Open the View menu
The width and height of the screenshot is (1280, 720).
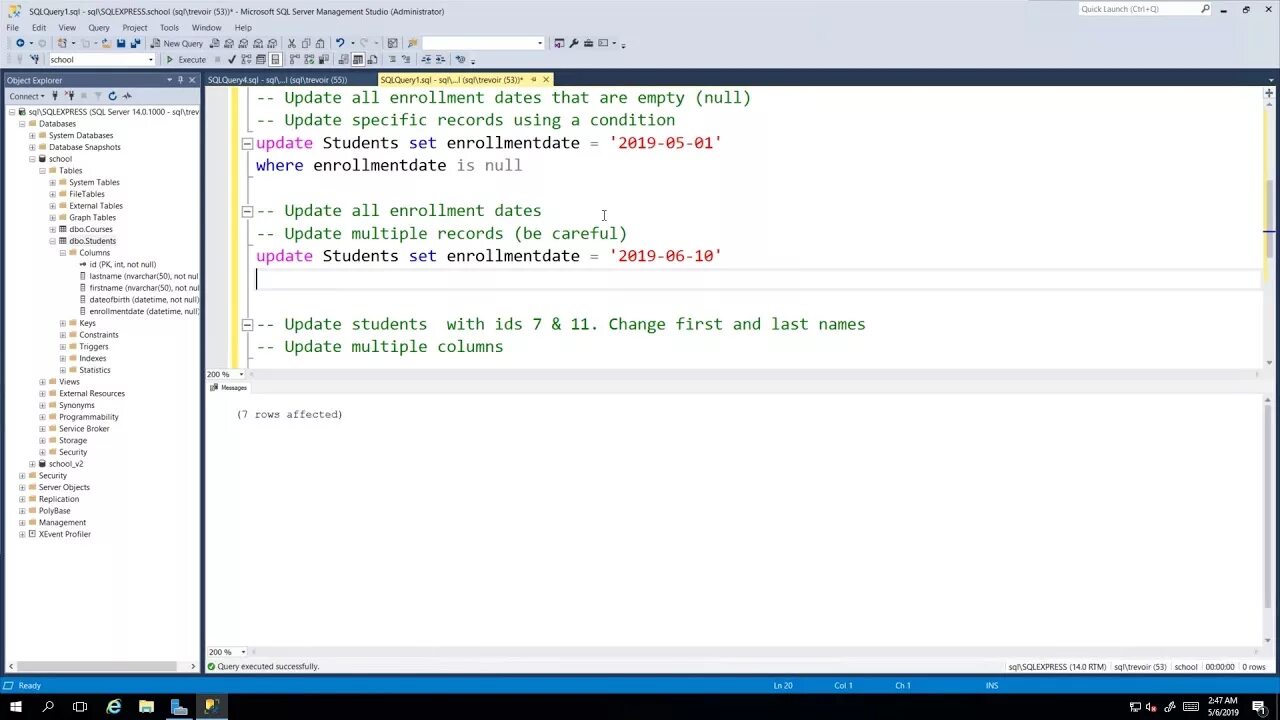tap(67, 27)
